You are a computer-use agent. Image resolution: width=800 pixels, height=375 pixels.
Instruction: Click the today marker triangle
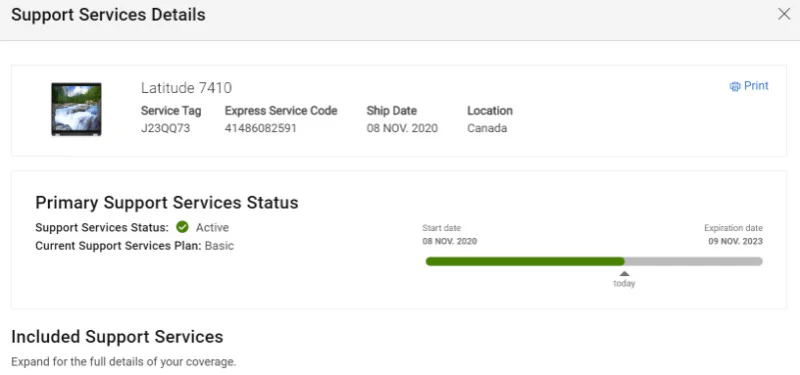coord(624,273)
